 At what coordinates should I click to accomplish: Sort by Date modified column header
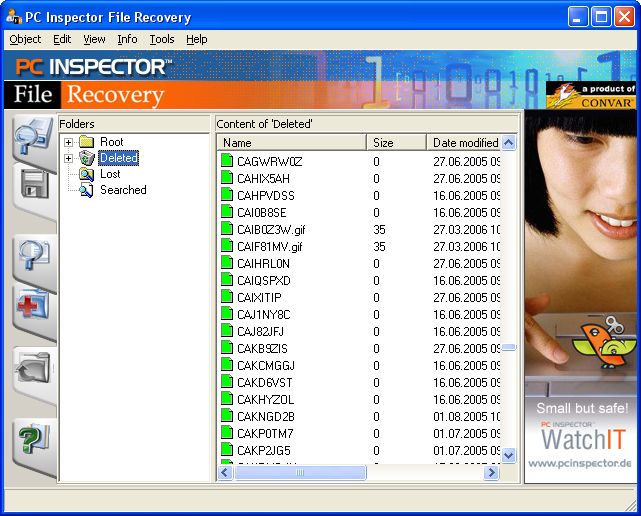point(464,143)
